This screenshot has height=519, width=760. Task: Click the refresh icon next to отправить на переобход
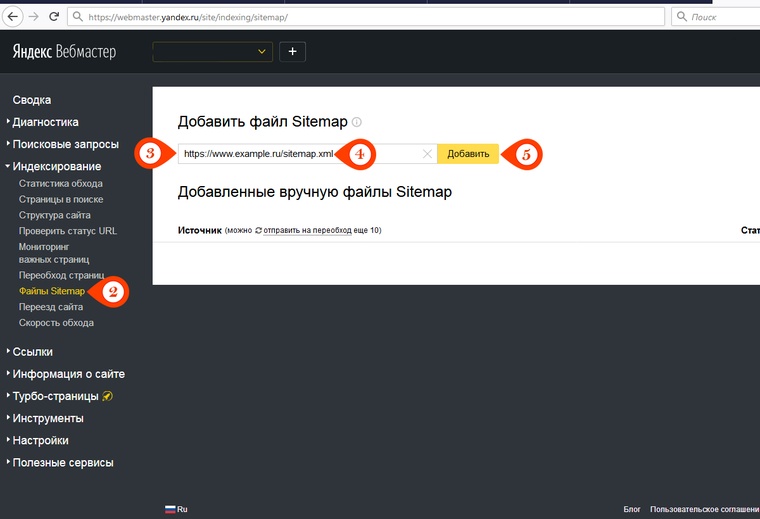(x=259, y=231)
